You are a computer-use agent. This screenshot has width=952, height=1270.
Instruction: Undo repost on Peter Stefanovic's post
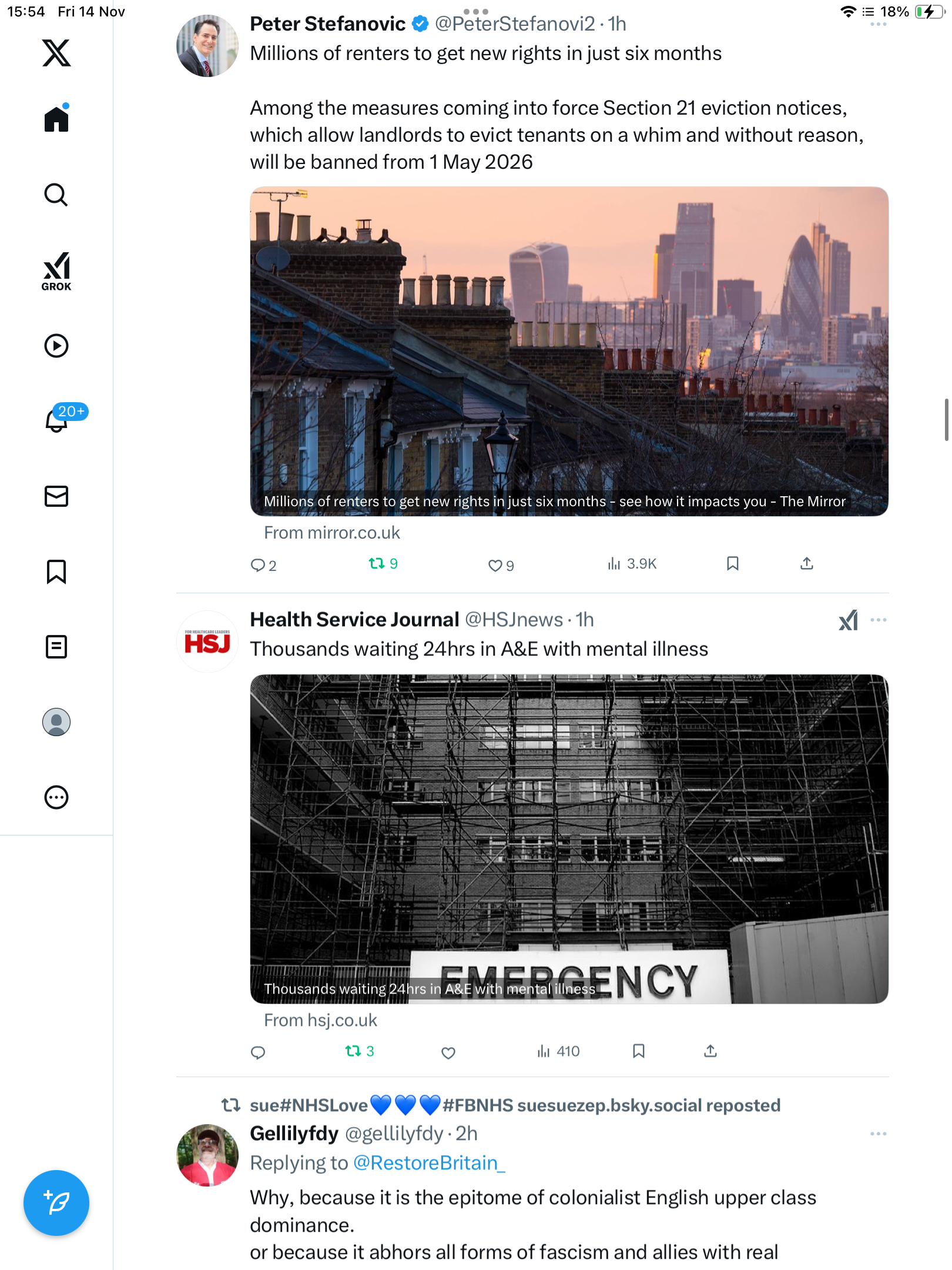point(377,564)
